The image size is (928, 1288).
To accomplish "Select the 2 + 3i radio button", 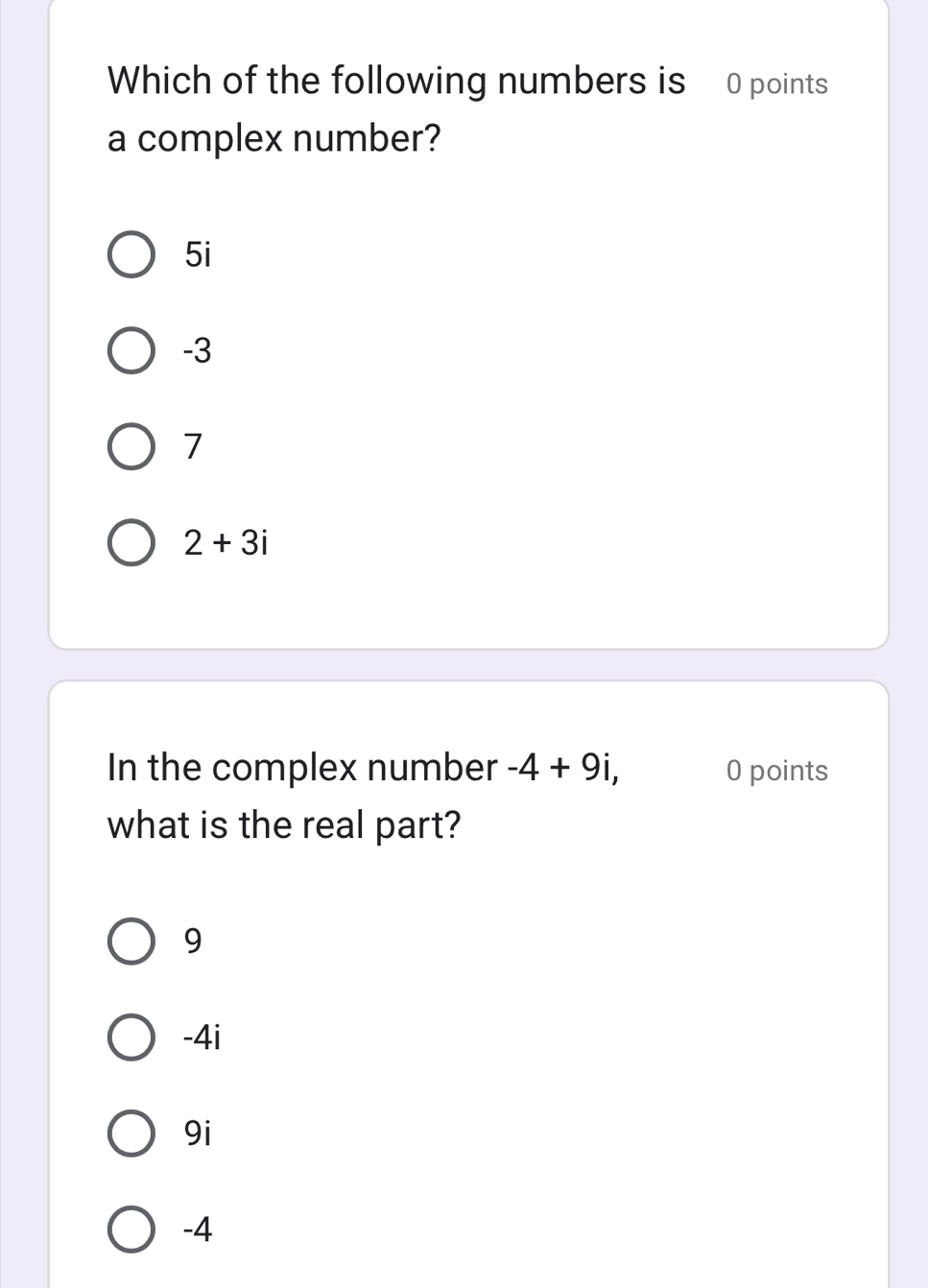I will 131,543.
